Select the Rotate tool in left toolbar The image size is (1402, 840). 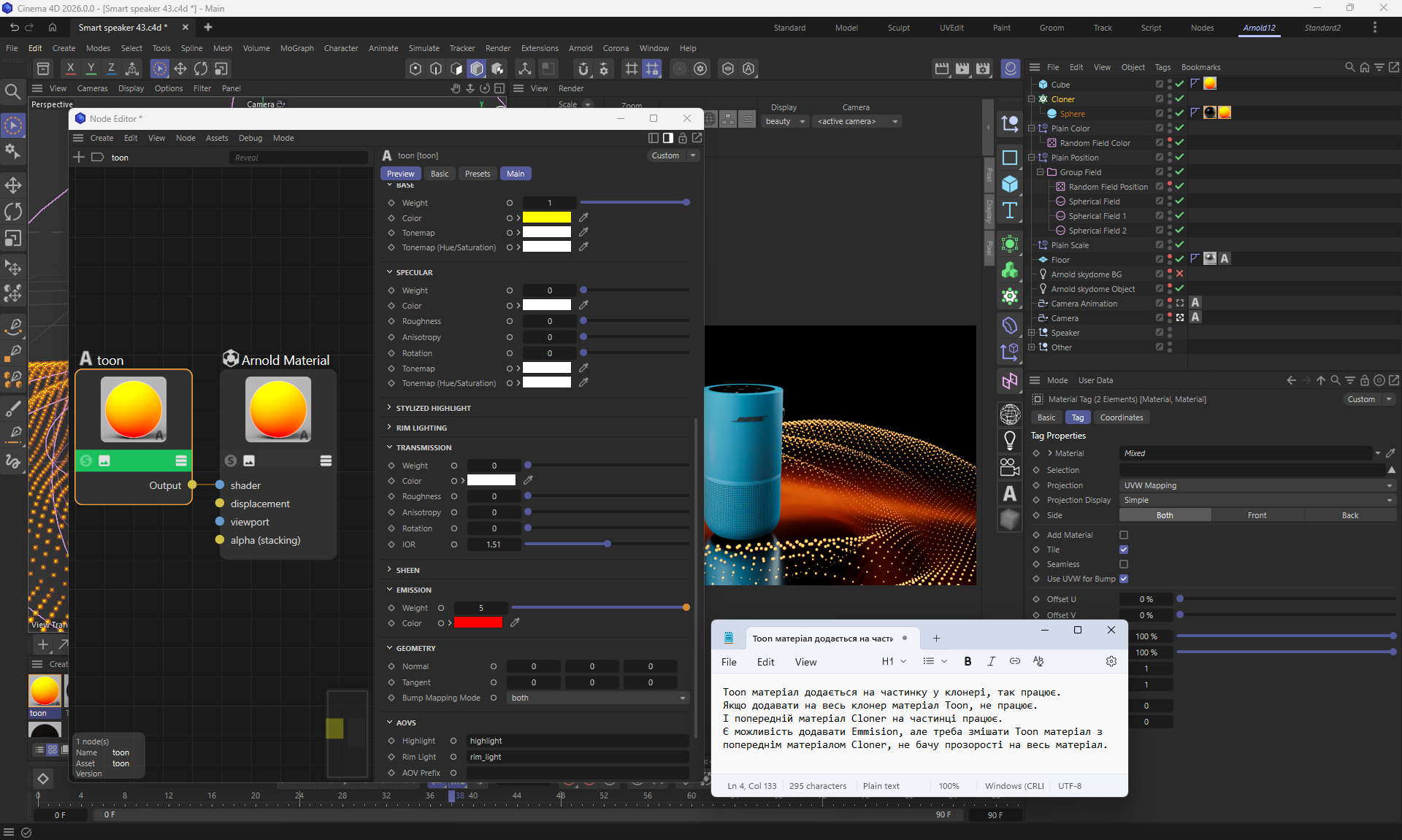[x=13, y=212]
